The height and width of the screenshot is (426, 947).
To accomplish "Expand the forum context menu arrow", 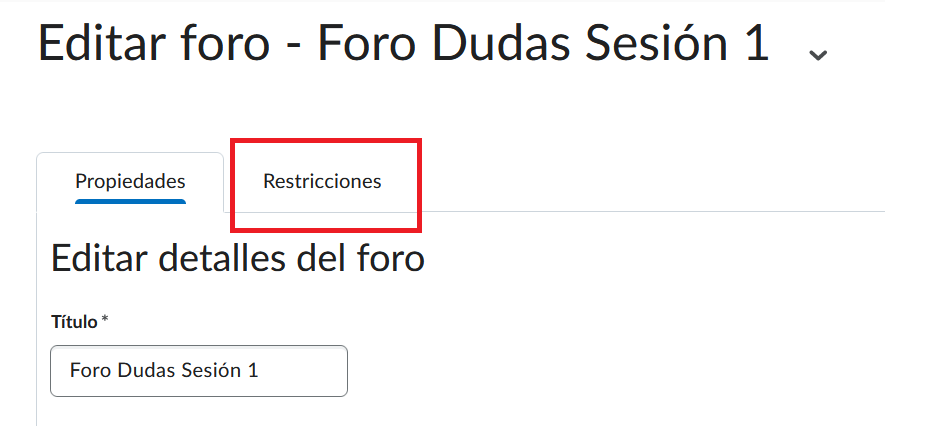I will pos(818,54).
